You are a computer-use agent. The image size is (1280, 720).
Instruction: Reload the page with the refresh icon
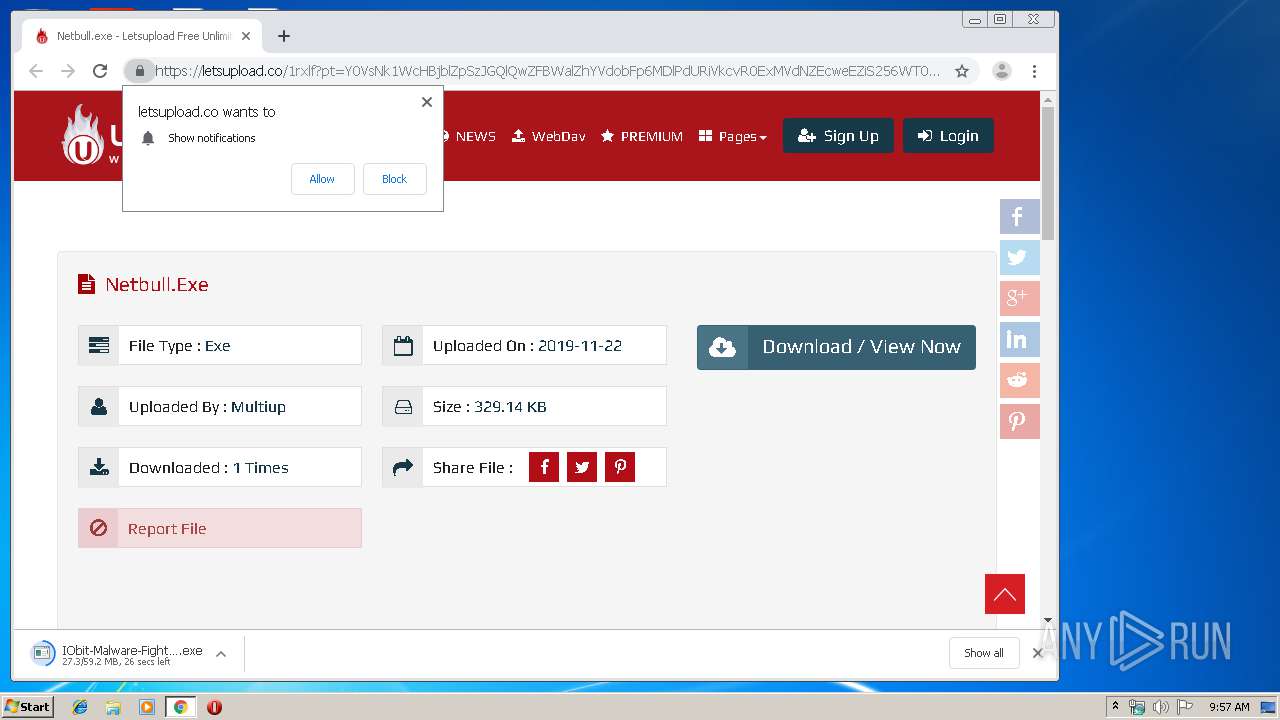[x=100, y=71]
